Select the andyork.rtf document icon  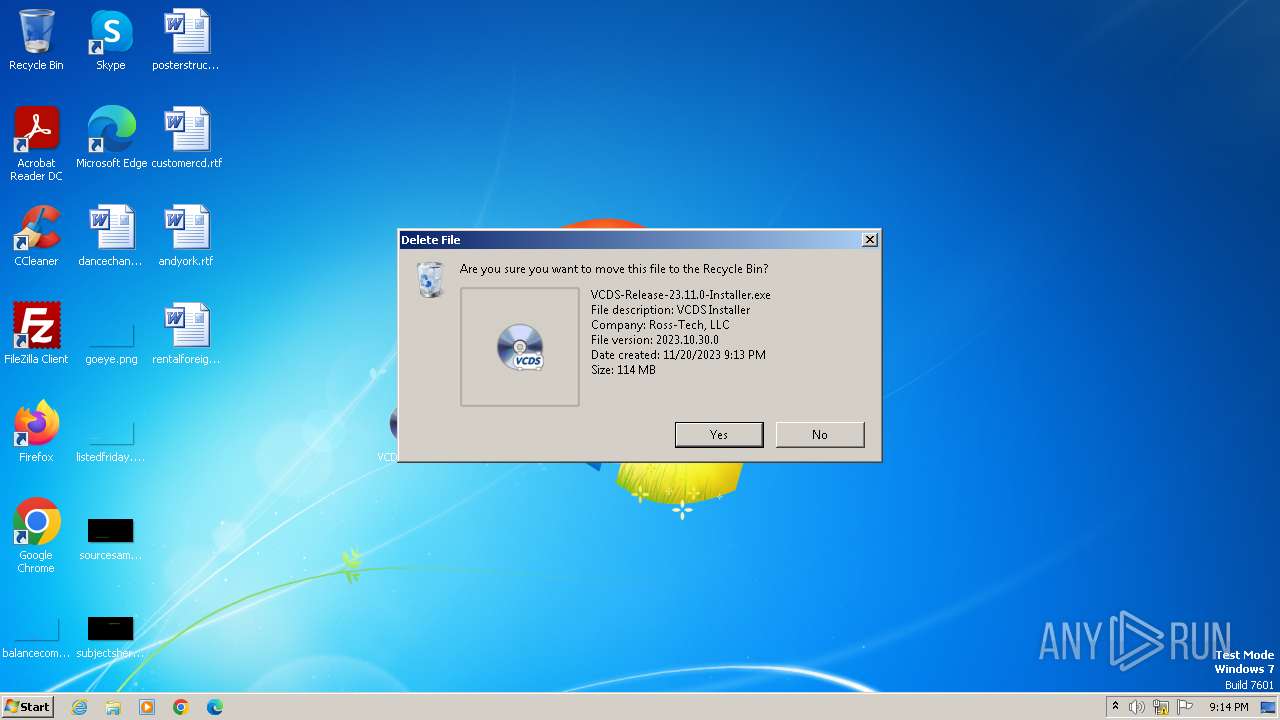(x=186, y=236)
